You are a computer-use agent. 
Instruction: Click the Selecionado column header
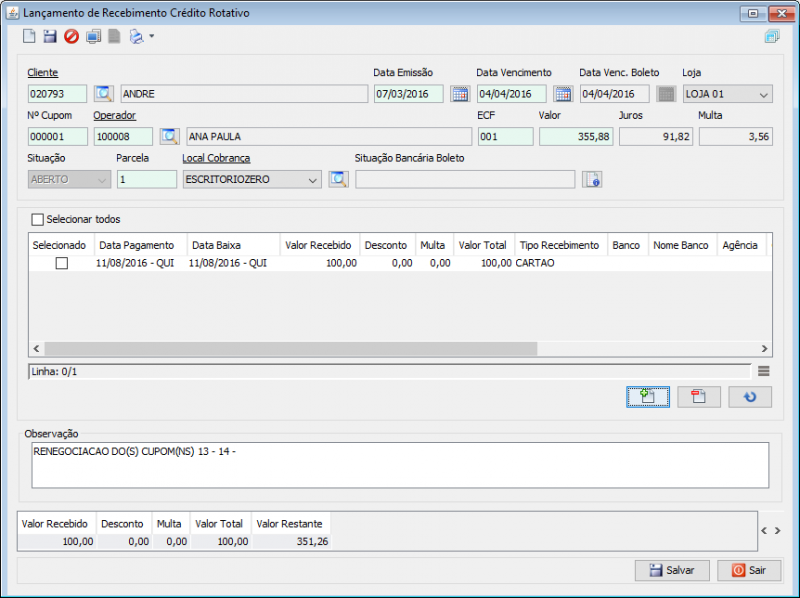62,245
